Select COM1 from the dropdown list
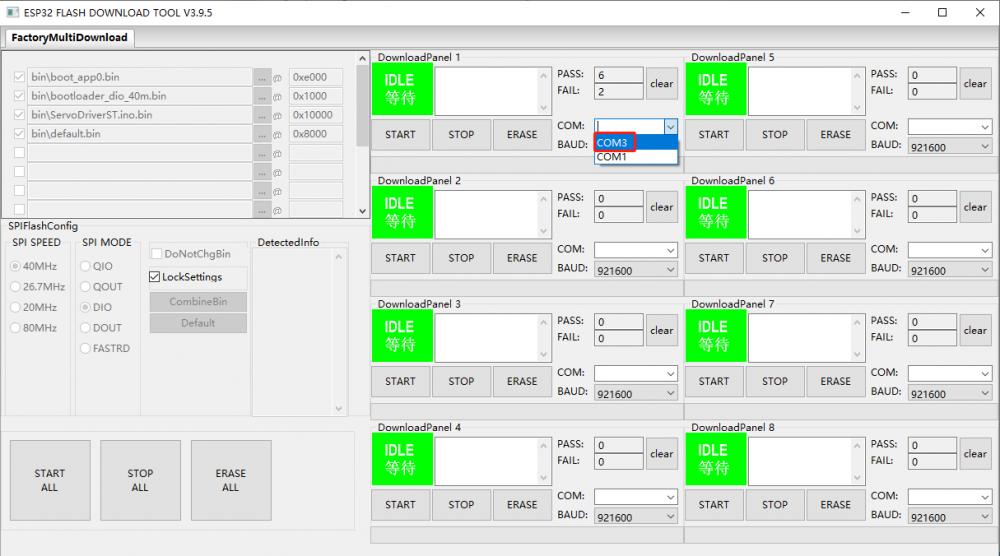This screenshot has width=1000, height=556. (x=612, y=157)
